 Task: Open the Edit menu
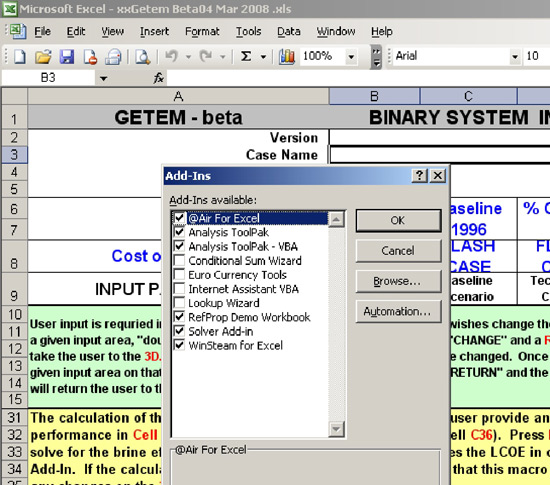76,31
